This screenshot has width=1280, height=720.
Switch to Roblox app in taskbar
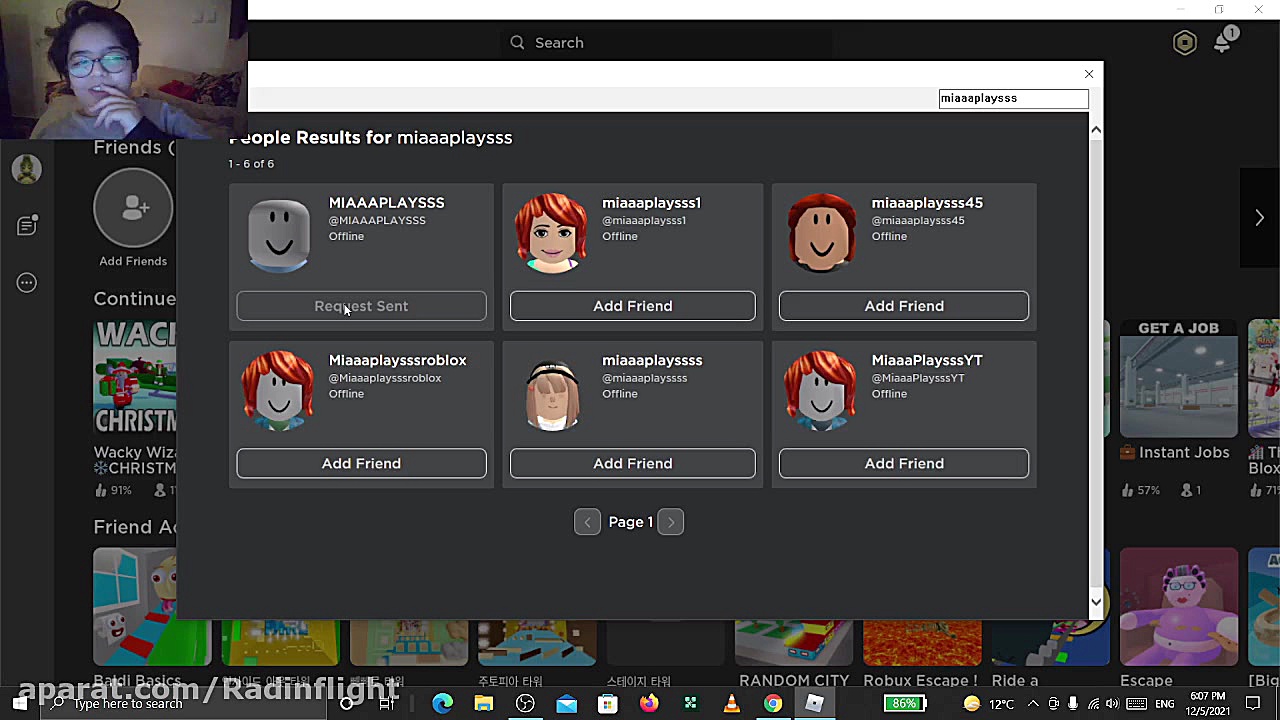[x=814, y=704]
